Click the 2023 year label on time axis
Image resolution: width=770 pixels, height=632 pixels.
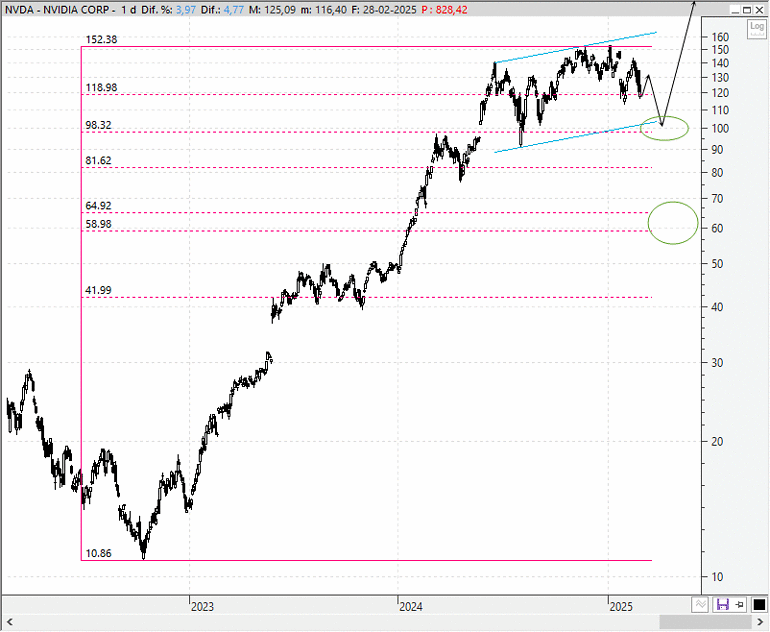point(202,607)
